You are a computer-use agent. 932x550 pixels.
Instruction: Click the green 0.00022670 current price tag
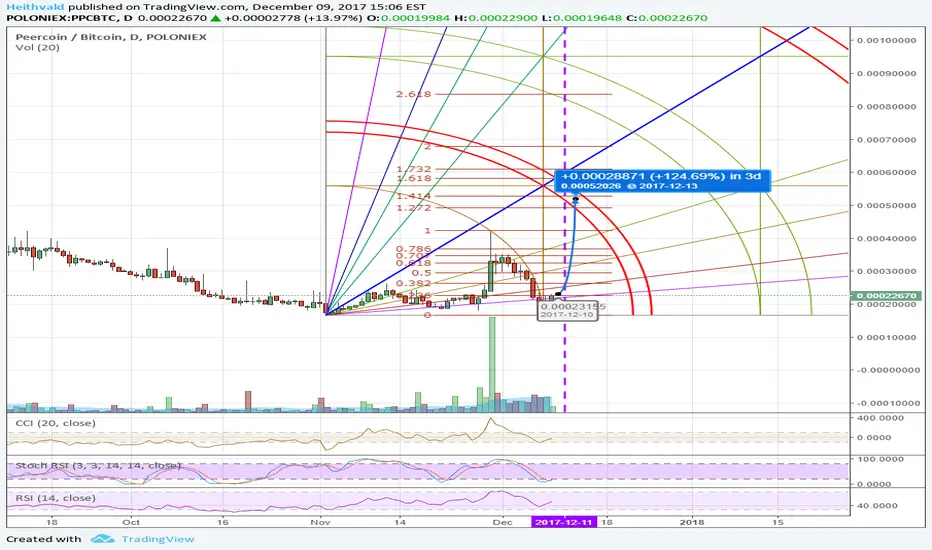884,296
